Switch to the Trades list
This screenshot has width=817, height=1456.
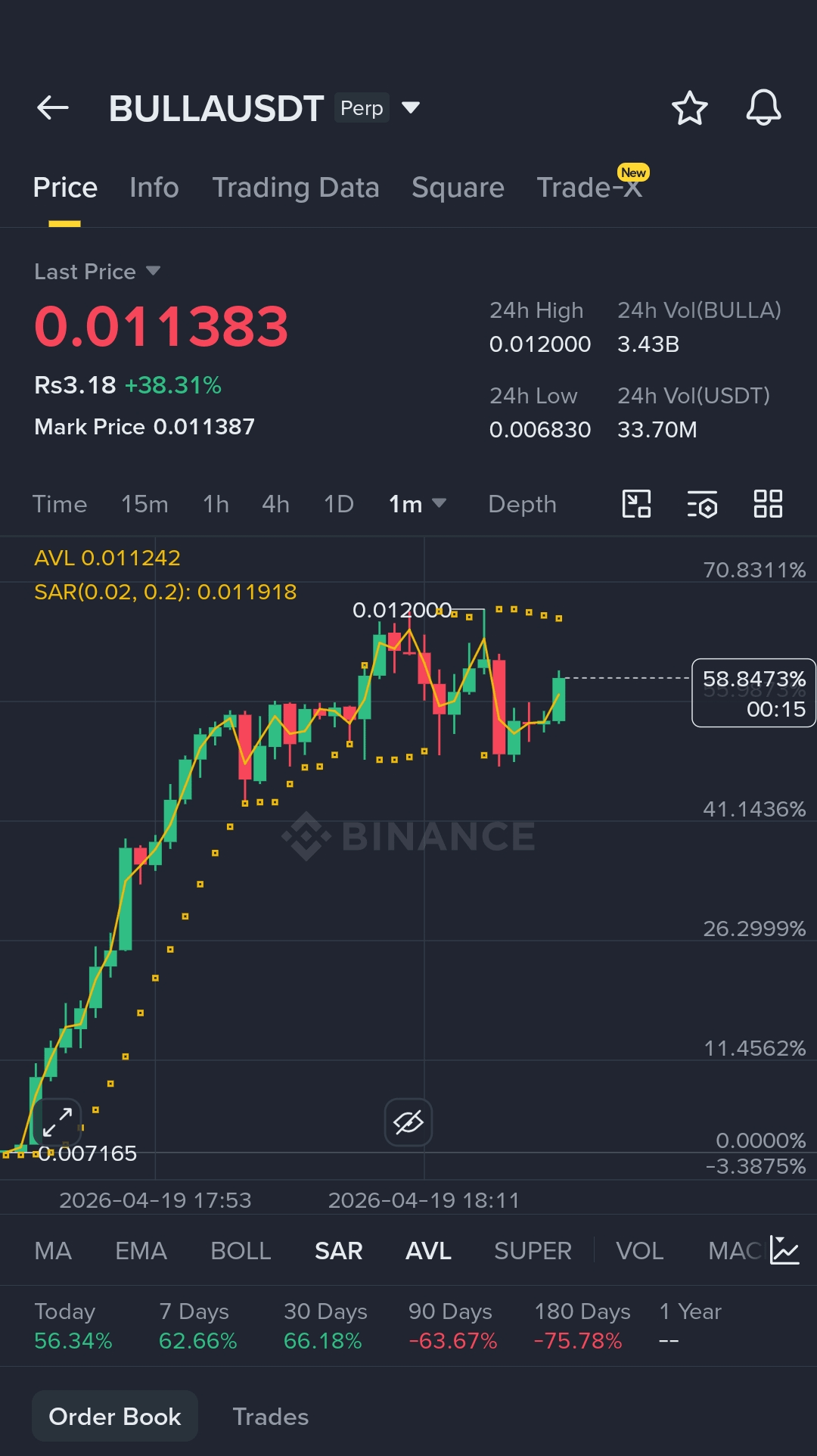pos(270,1416)
